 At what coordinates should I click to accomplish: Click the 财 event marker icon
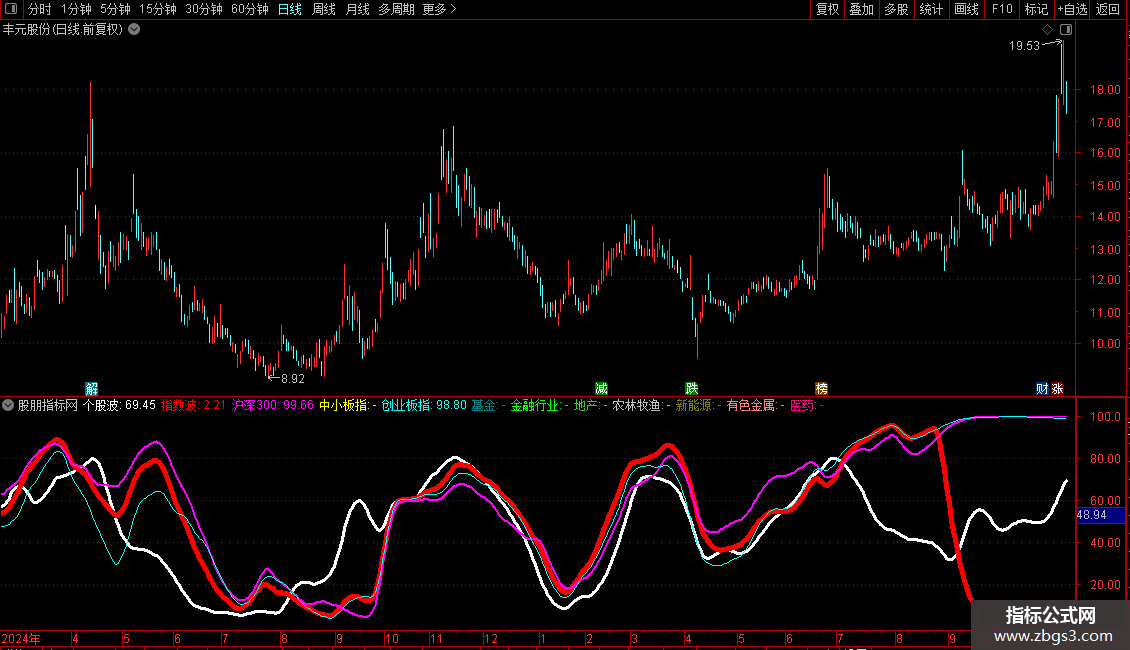point(1042,388)
